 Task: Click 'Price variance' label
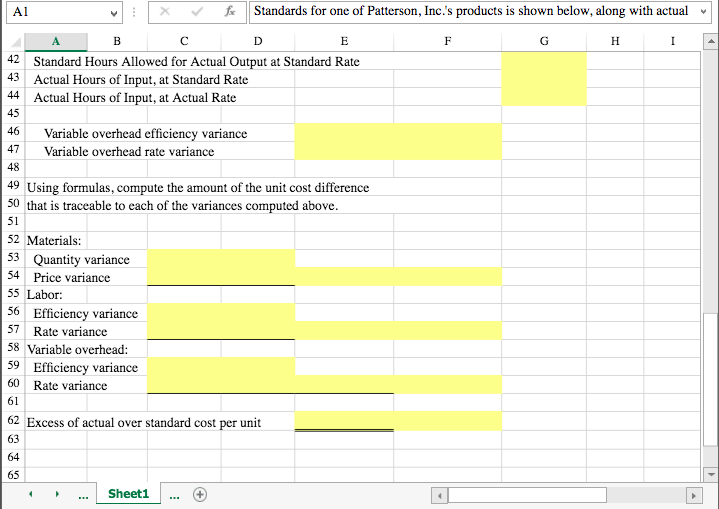[x=72, y=277]
